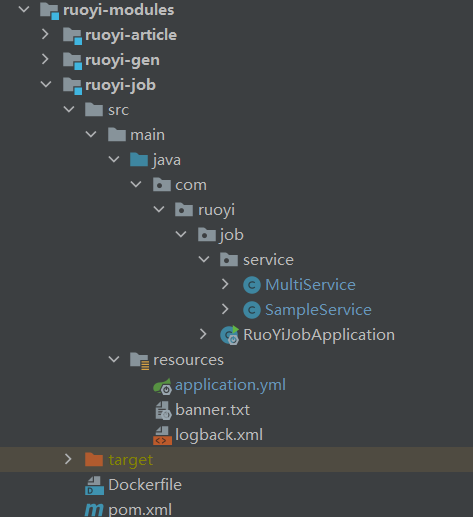Select the main folder name
This screenshot has width=473, height=517.
[x=148, y=135]
